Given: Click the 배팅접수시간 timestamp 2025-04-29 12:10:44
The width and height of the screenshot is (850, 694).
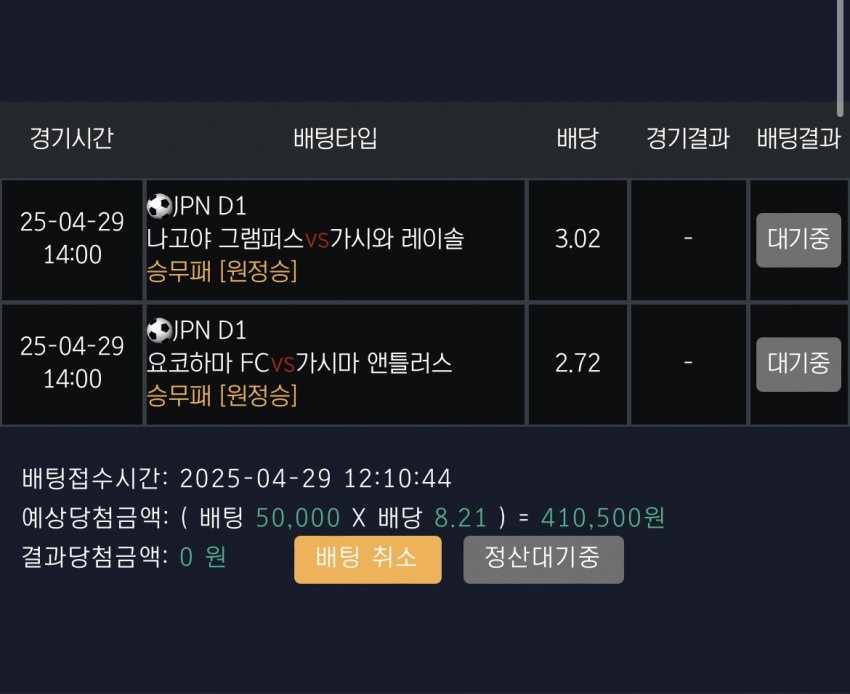Looking at the screenshot, I should tap(316, 479).
